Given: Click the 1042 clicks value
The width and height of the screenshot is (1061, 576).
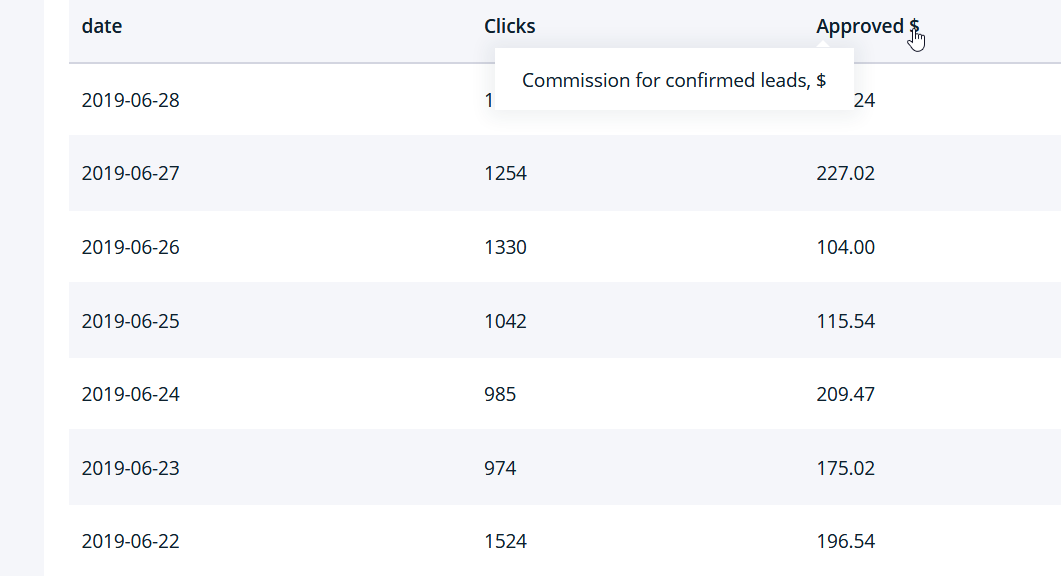Looking at the screenshot, I should [x=505, y=321].
